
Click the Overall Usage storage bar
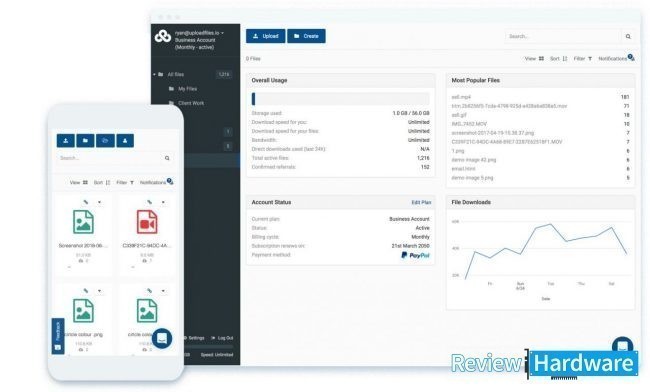[x=340, y=99]
